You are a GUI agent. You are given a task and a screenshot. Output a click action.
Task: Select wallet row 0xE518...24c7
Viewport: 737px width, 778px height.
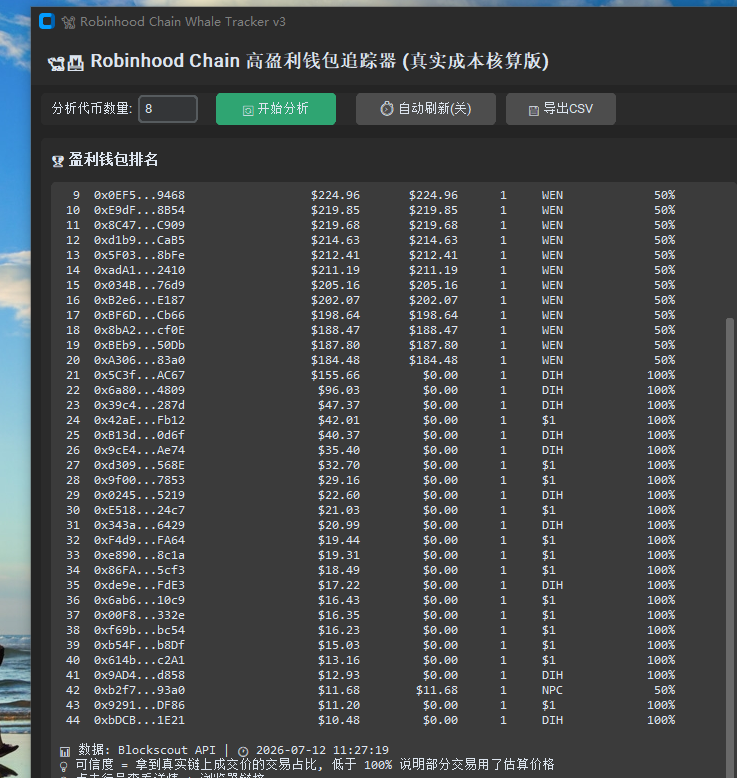click(370, 510)
